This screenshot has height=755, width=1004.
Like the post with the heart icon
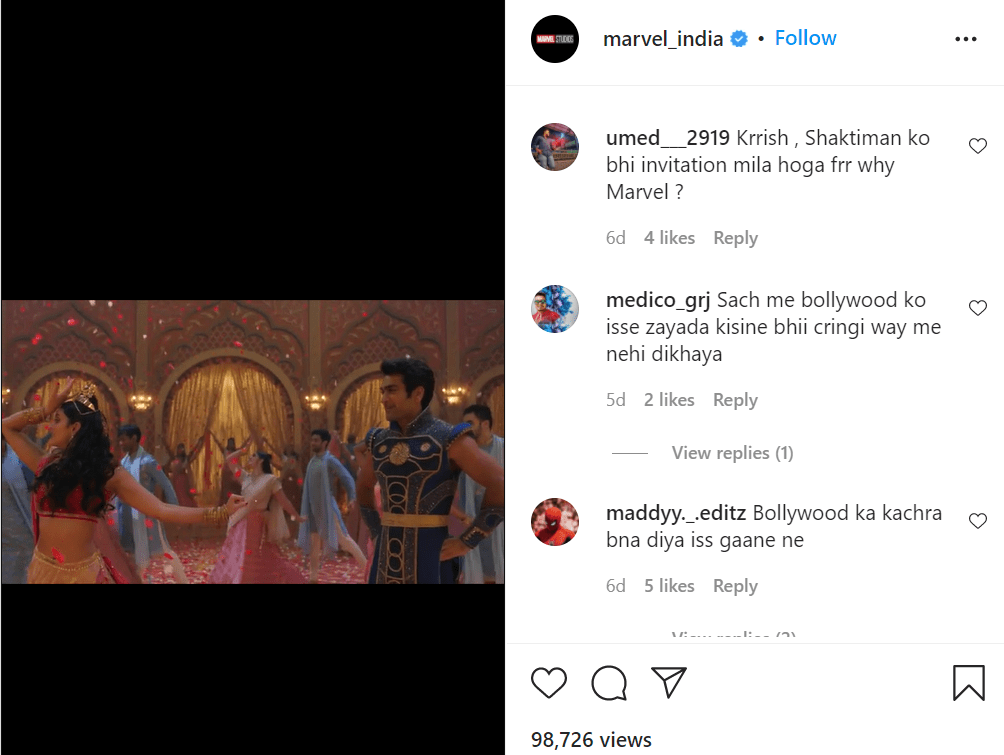(549, 683)
